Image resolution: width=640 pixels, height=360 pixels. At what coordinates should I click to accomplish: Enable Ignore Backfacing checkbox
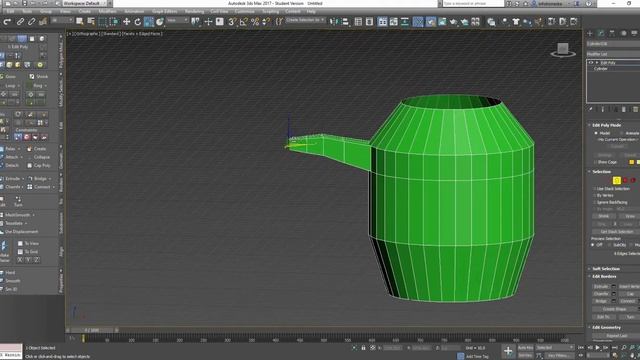(594, 202)
